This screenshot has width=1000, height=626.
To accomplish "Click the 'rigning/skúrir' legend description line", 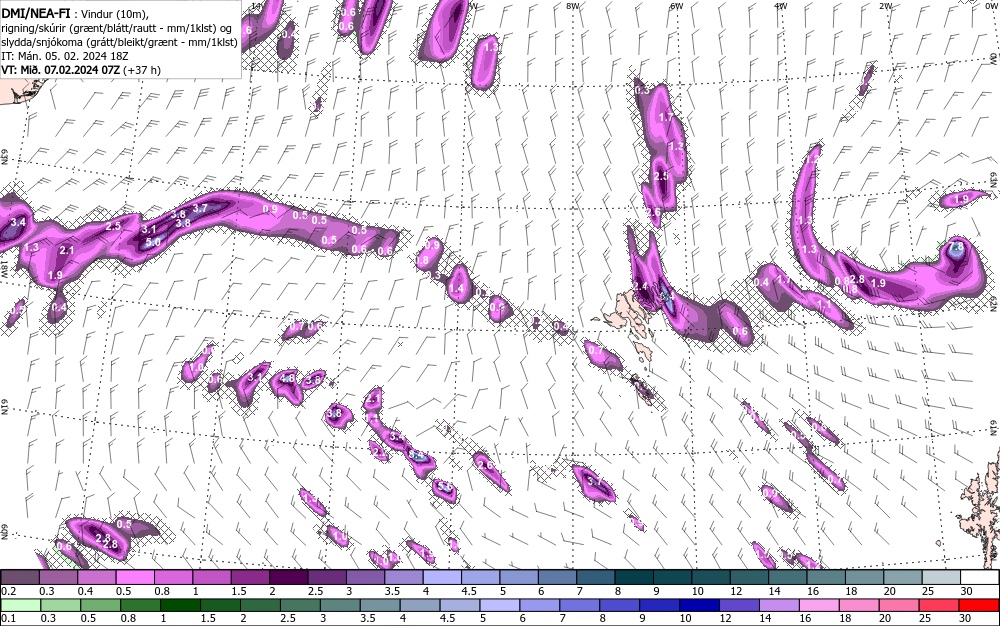I will point(117,28).
